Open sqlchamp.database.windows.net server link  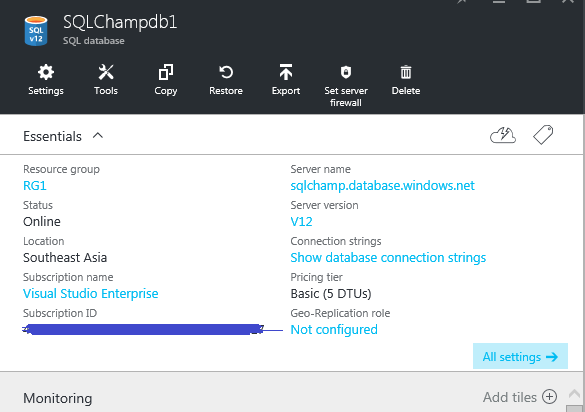click(382, 185)
